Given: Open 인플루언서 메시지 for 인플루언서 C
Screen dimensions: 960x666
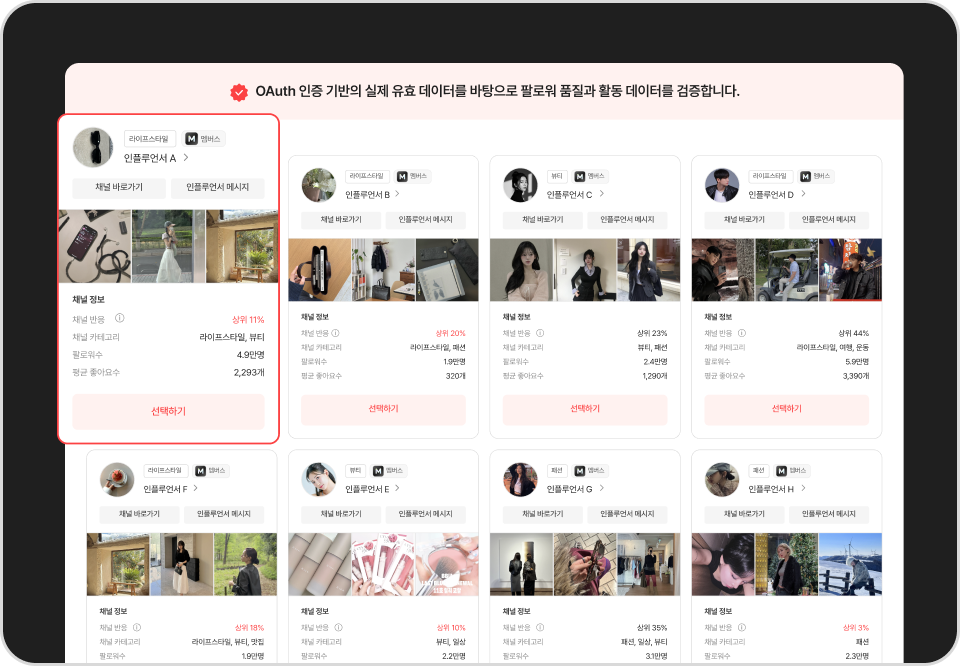Looking at the screenshot, I should coord(627,220).
